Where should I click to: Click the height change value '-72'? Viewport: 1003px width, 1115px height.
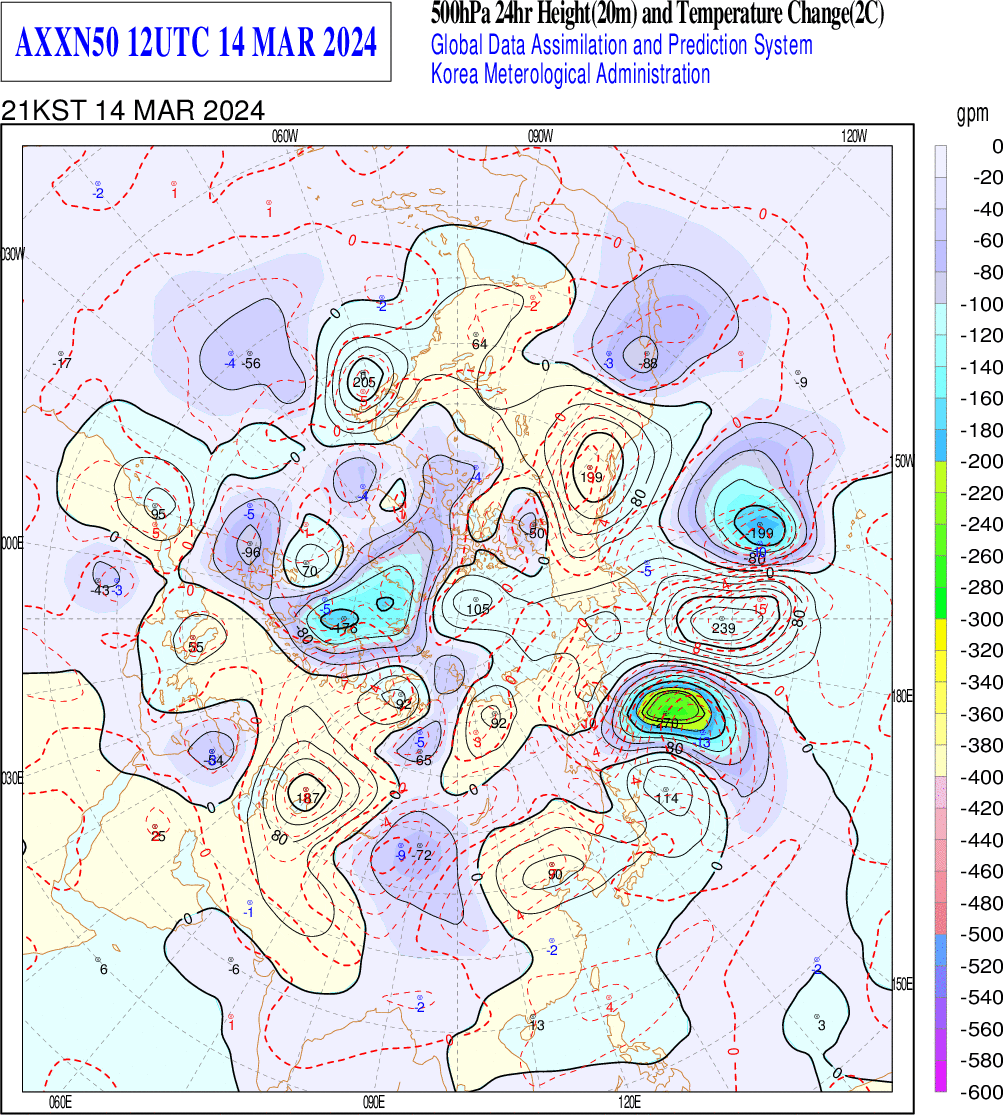point(423,855)
